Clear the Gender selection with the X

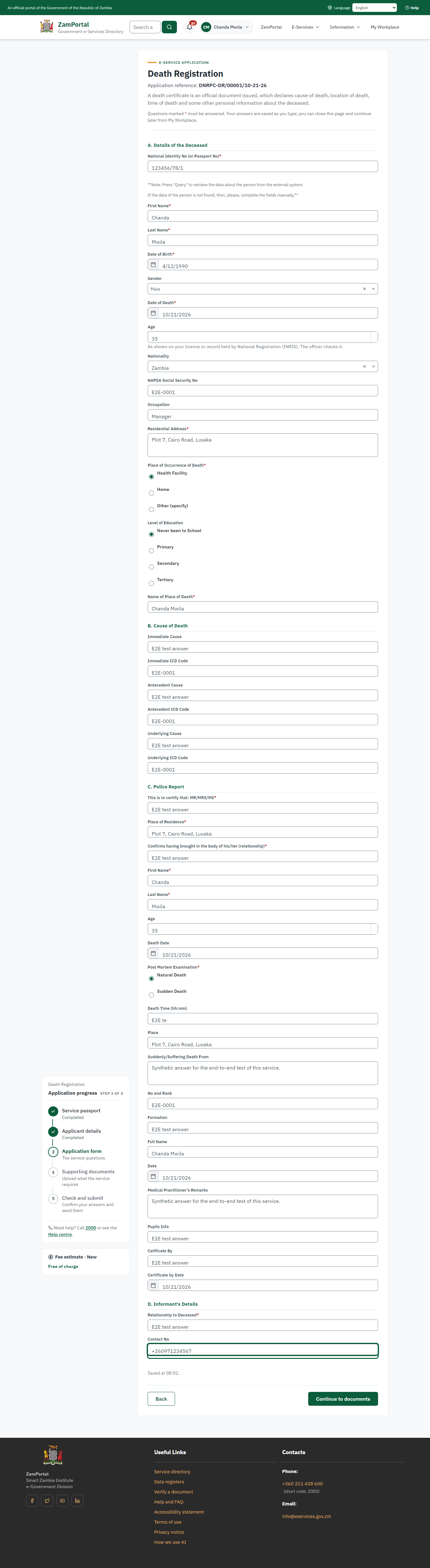pyautogui.click(x=364, y=288)
